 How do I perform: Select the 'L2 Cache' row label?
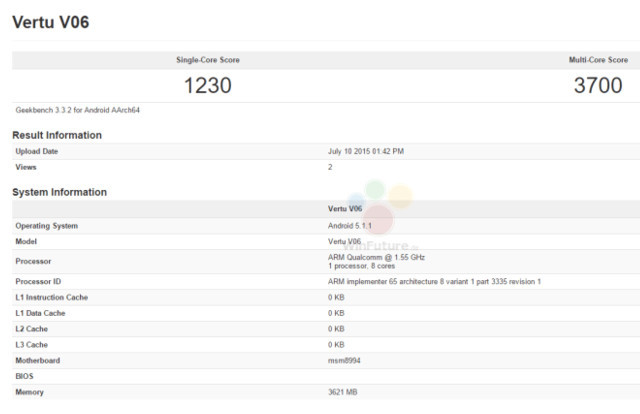pos(32,329)
